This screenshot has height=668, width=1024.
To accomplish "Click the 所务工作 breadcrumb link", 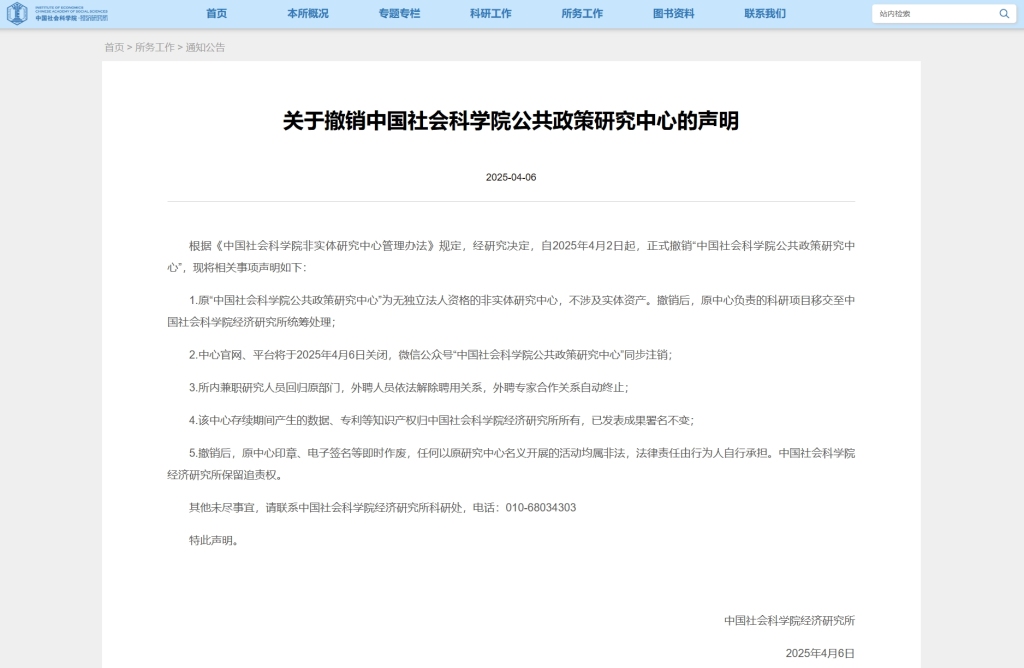I will tap(155, 47).
